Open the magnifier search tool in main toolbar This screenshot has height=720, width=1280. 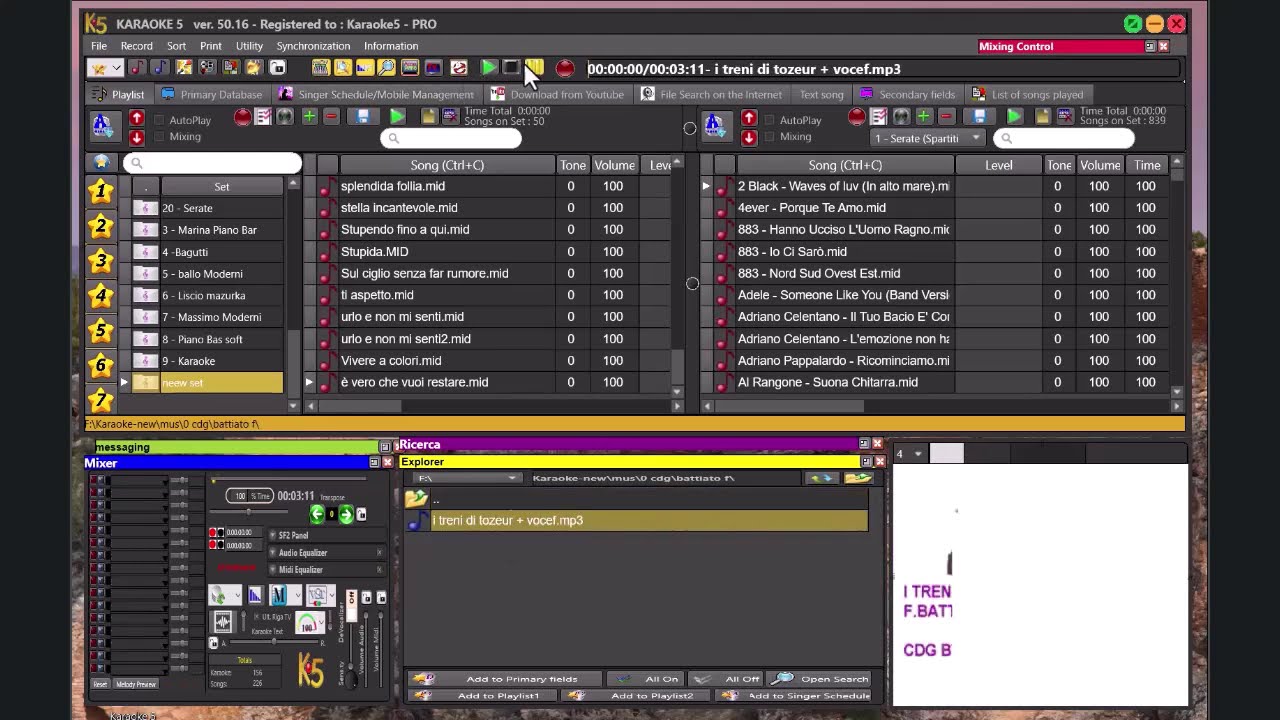coord(387,68)
